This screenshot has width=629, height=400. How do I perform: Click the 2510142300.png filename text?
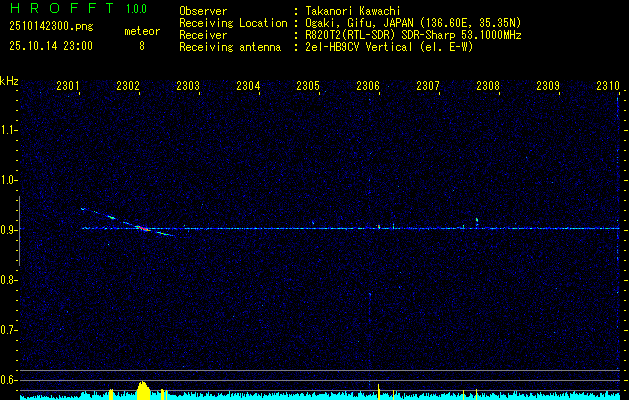(x=51, y=27)
